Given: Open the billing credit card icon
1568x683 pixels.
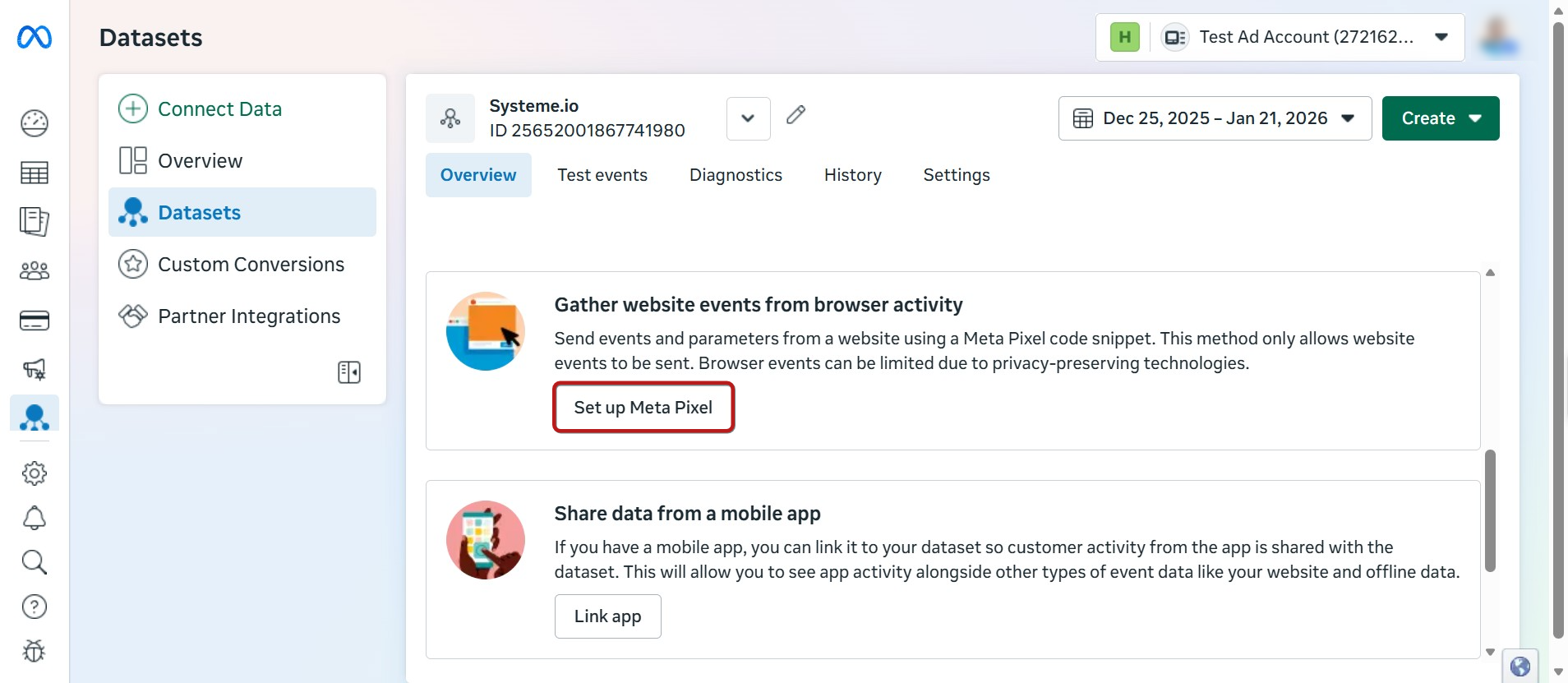Looking at the screenshot, I should click(x=35, y=321).
